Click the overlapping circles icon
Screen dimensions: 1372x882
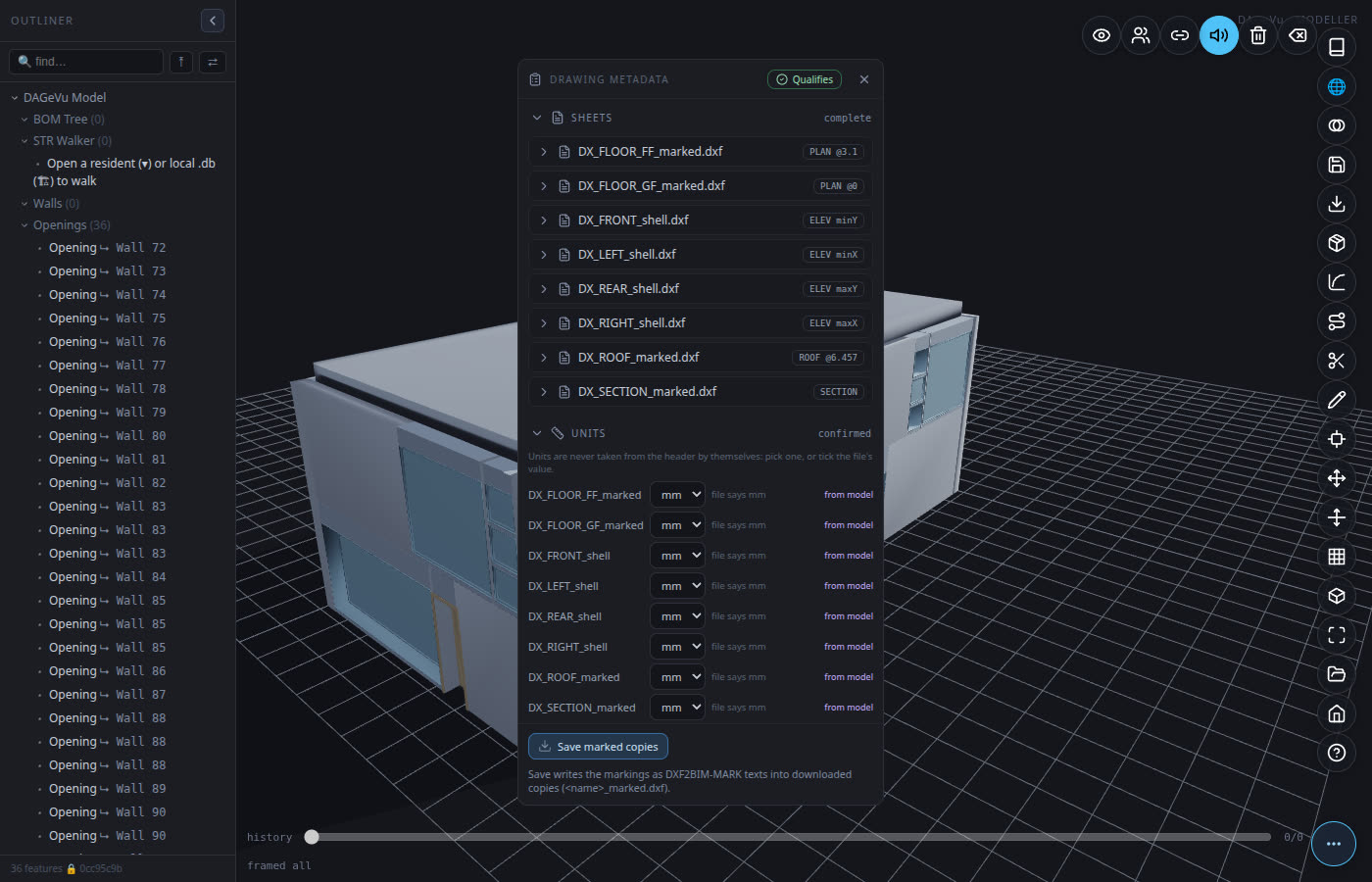[x=1337, y=125]
